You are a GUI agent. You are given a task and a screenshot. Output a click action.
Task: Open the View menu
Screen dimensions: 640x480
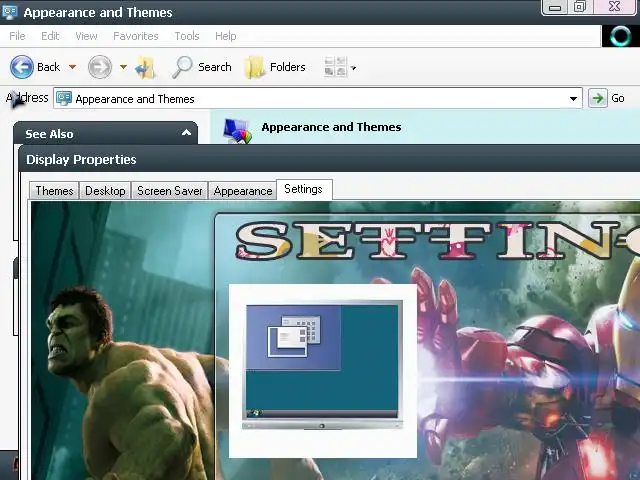coord(86,36)
